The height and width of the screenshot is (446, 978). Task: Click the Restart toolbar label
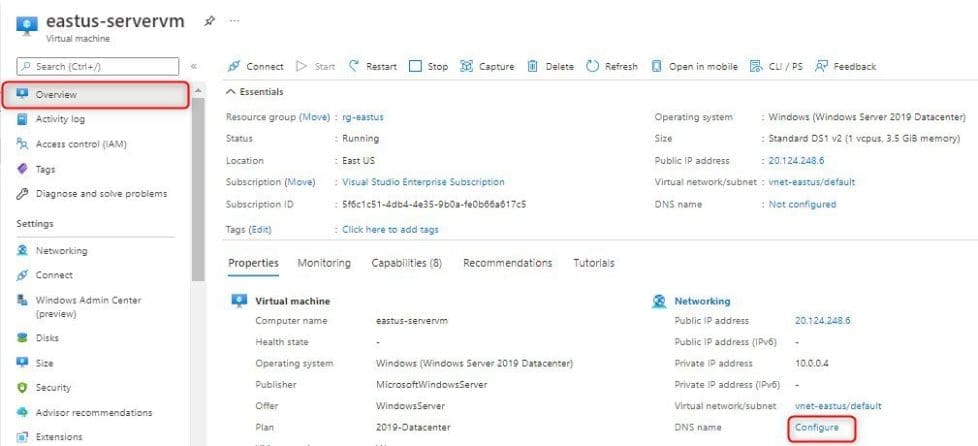(x=381, y=66)
